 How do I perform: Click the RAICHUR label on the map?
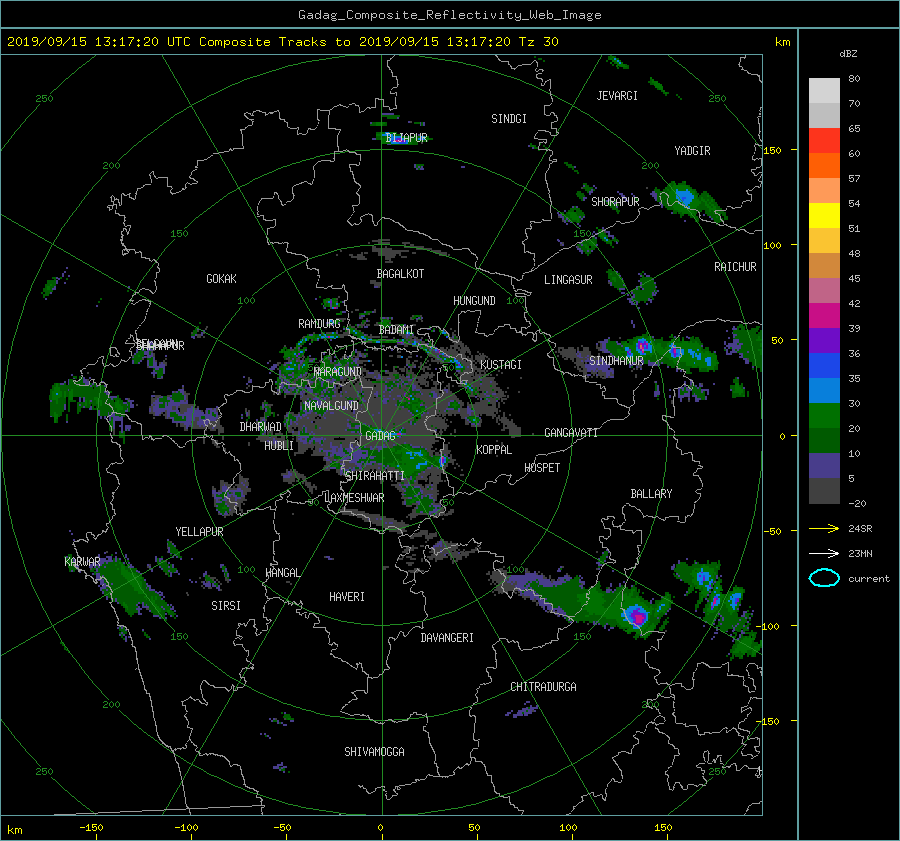[x=735, y=267]
